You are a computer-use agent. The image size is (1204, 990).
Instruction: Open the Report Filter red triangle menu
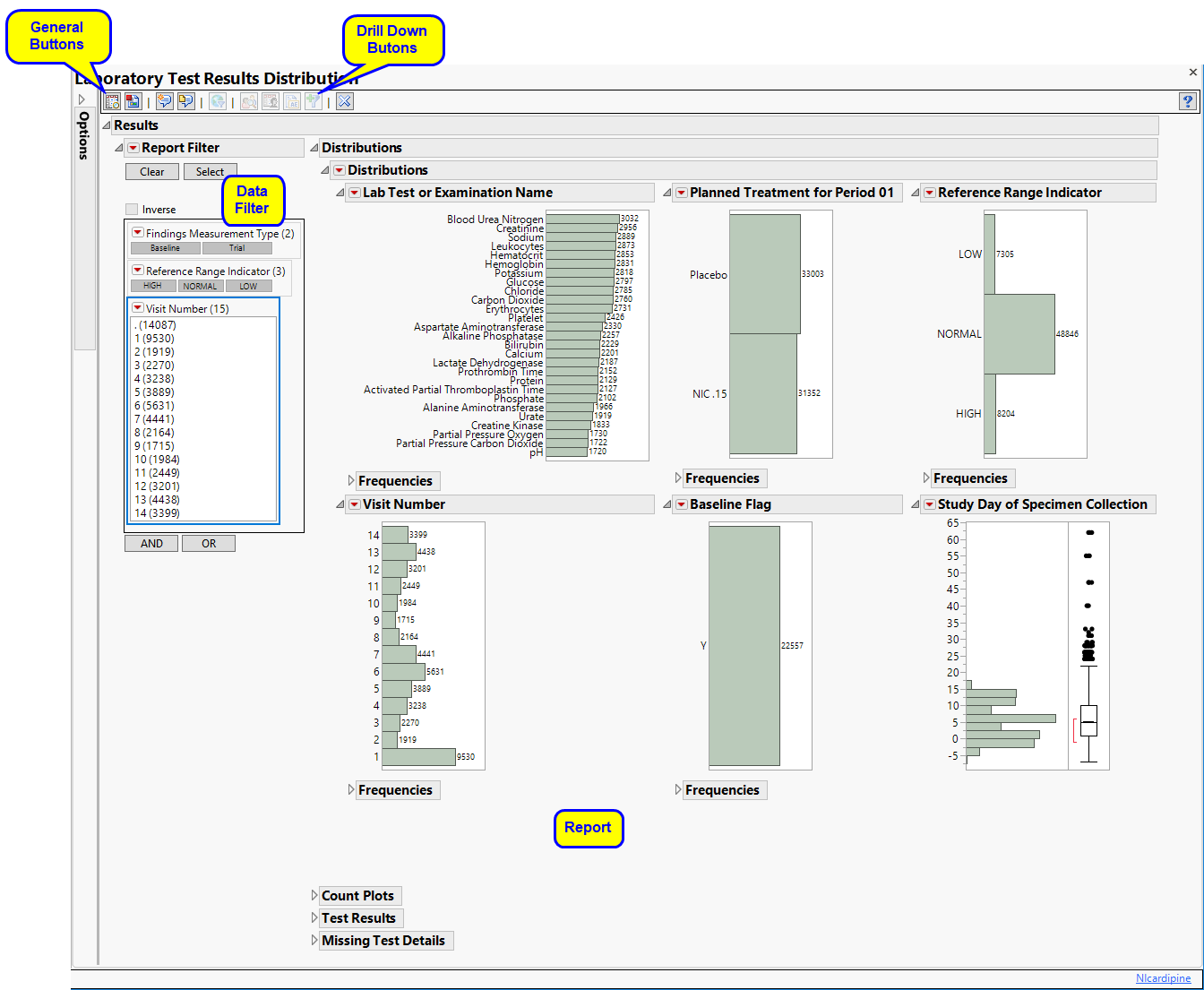click(x=133, y=148)
